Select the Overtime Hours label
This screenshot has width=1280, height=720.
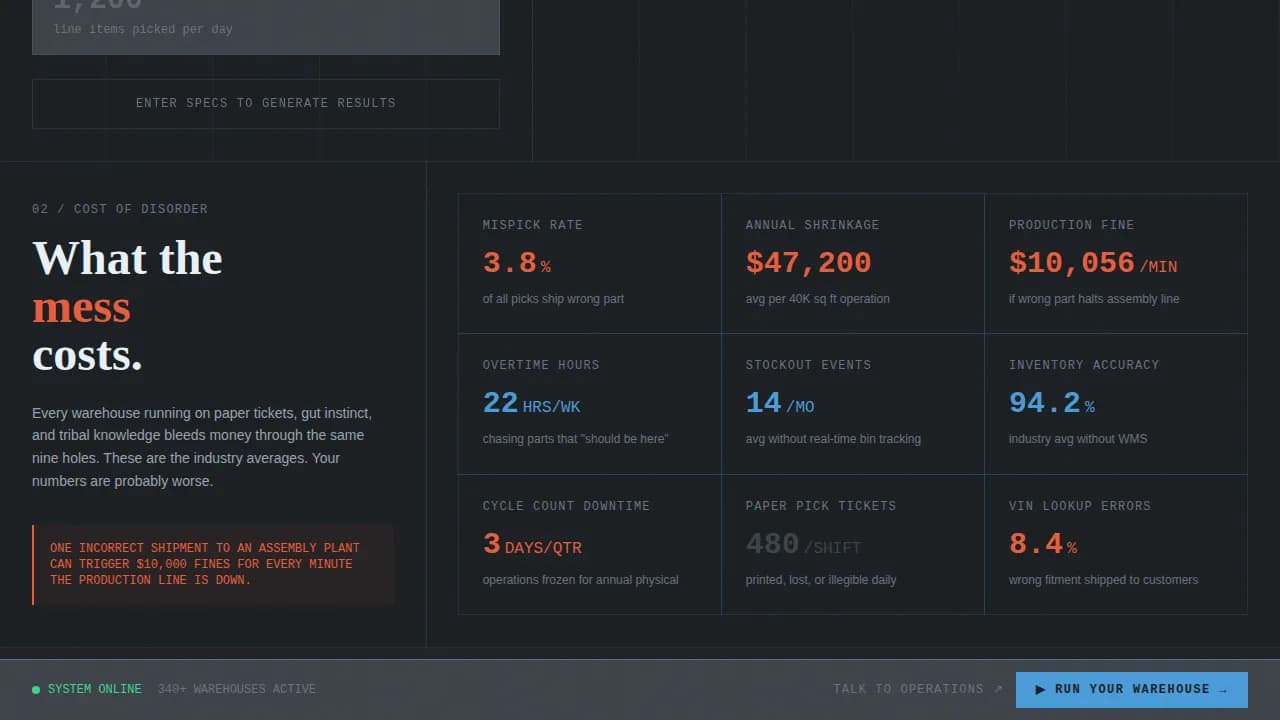click(x=541, y=365)
